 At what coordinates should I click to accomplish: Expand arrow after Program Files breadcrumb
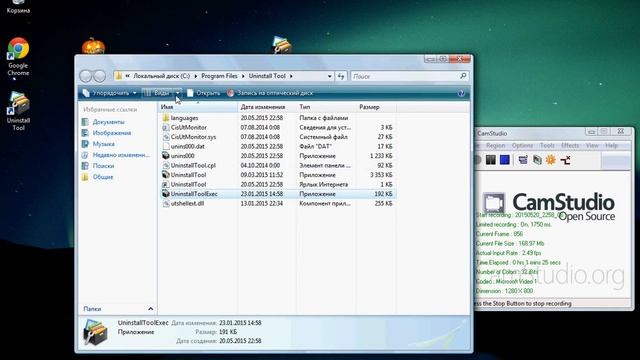[243, 76]
